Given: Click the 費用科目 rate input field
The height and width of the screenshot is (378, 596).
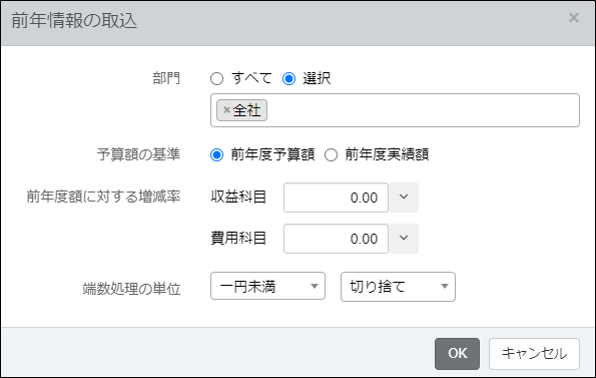Looking at the screenshot, I should (x=336, y=238).
